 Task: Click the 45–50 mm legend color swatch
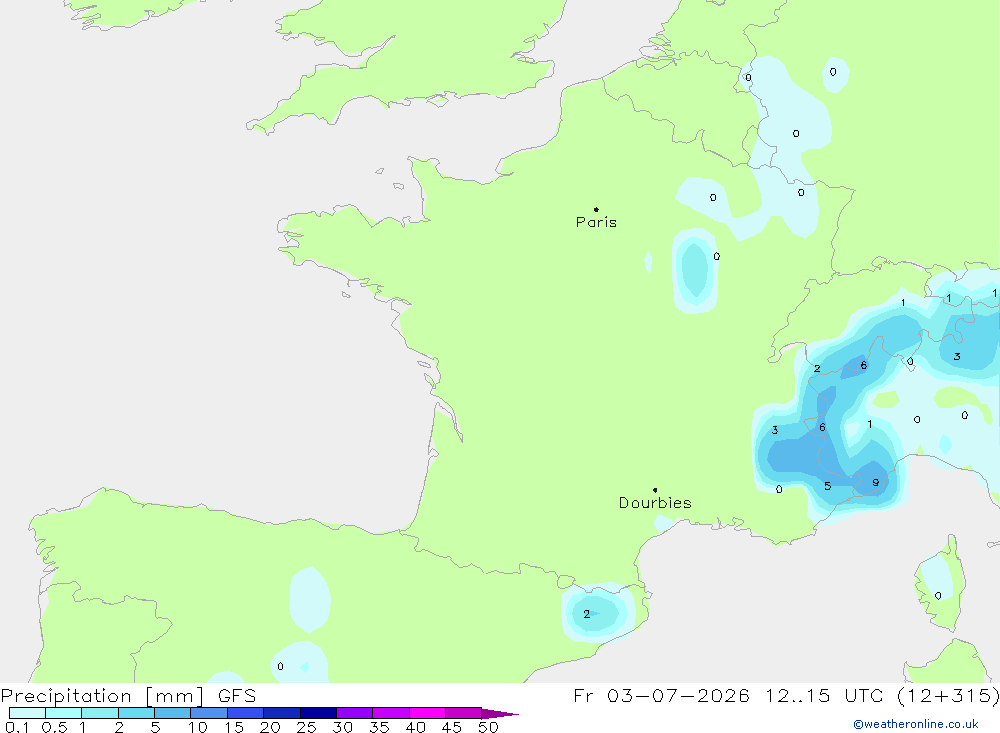(x=464, y=713)
